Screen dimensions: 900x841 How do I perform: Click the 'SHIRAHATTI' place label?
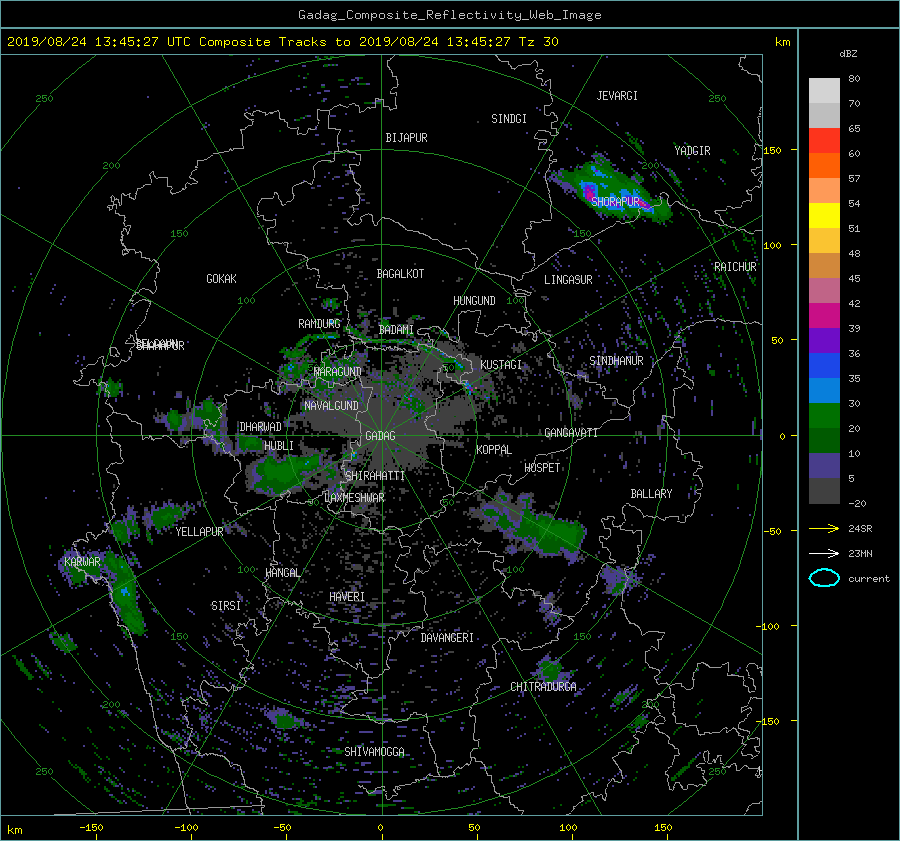click(375, 476)
